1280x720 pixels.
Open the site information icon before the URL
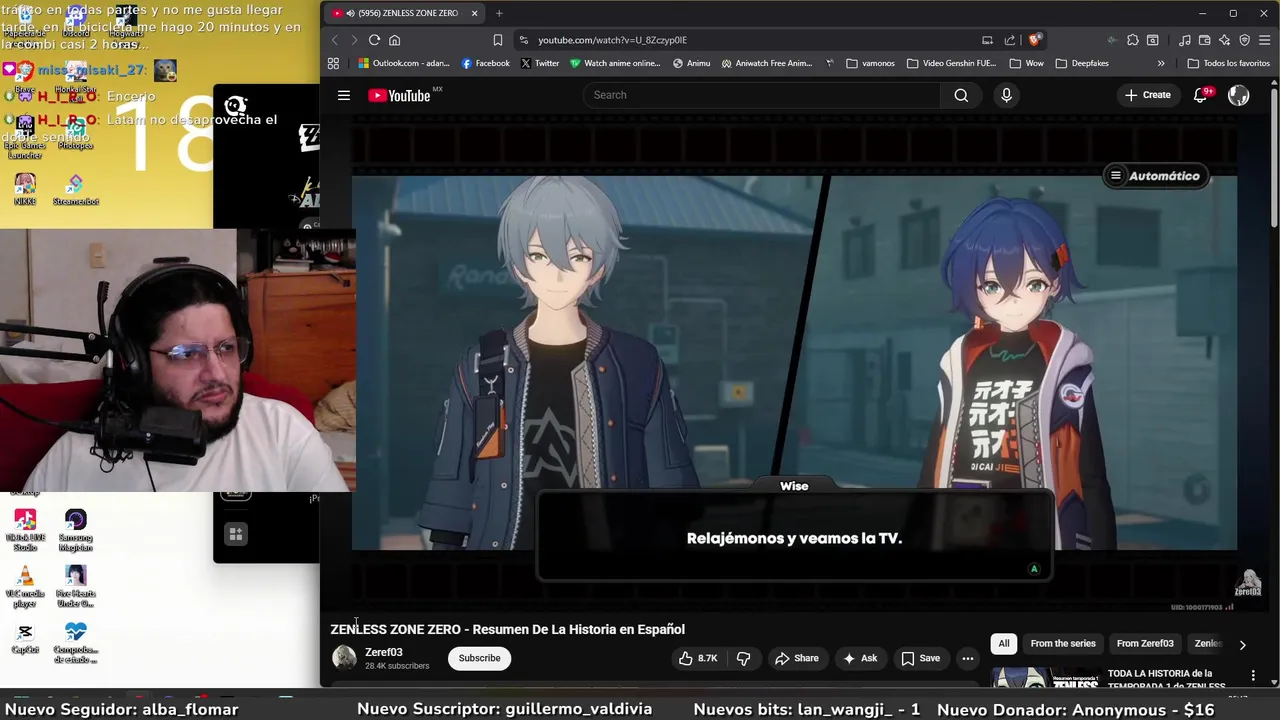523,40
